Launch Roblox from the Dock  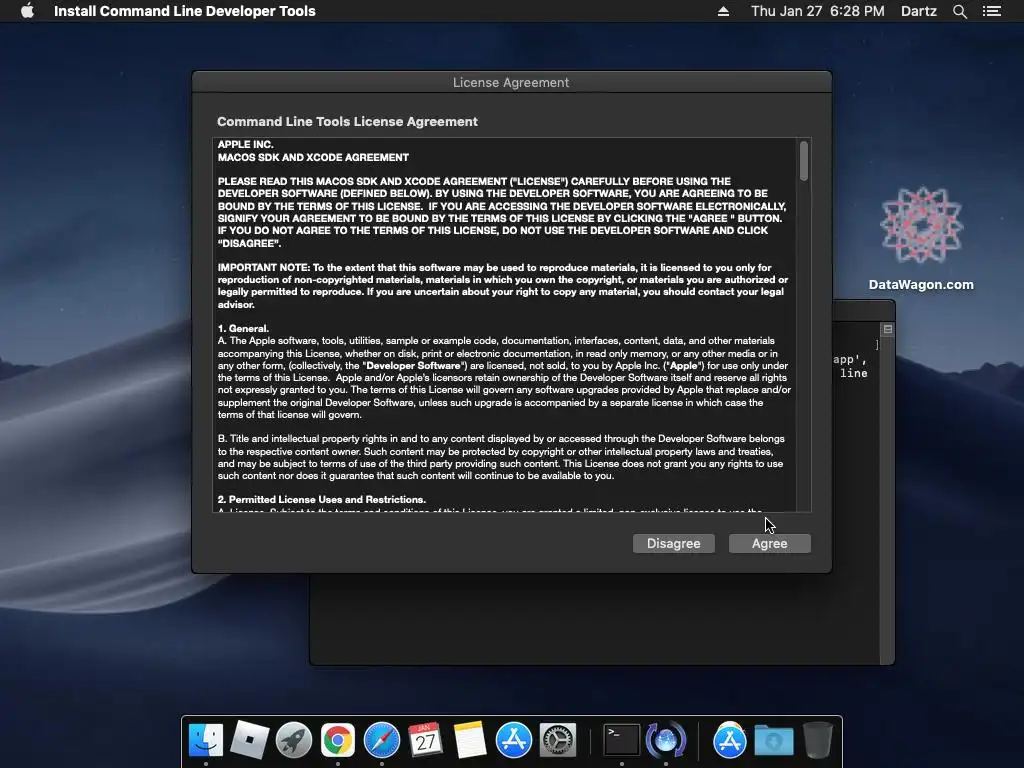pos(250,740)
